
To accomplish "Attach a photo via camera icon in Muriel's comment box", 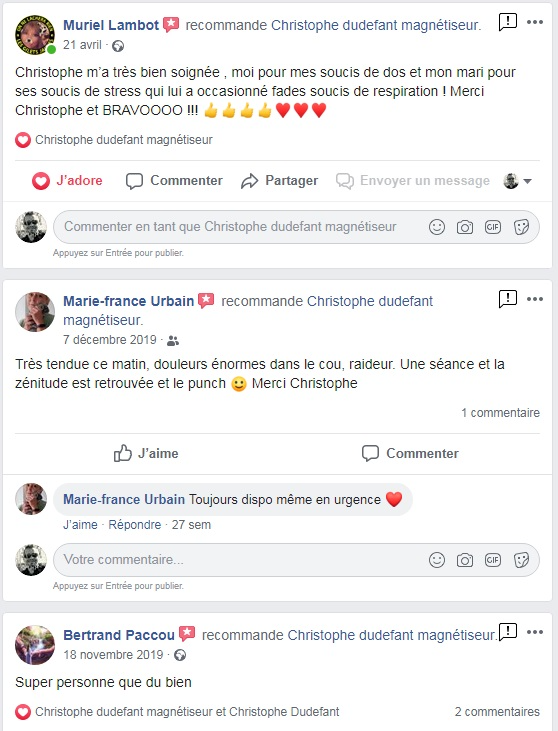I will click(465, 227).
